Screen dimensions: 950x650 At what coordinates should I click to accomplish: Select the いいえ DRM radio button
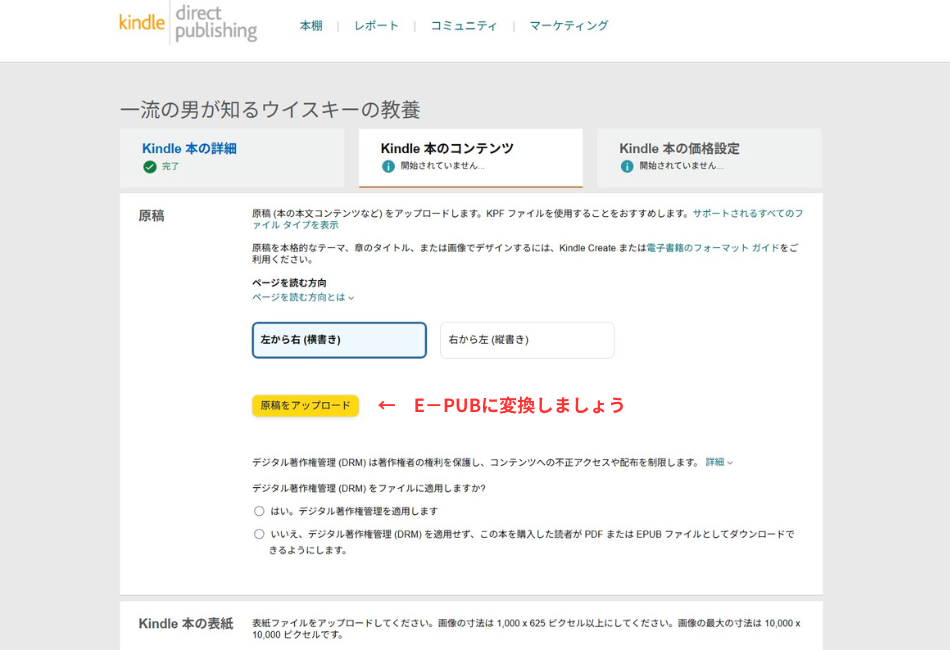(x=257, y=535)
